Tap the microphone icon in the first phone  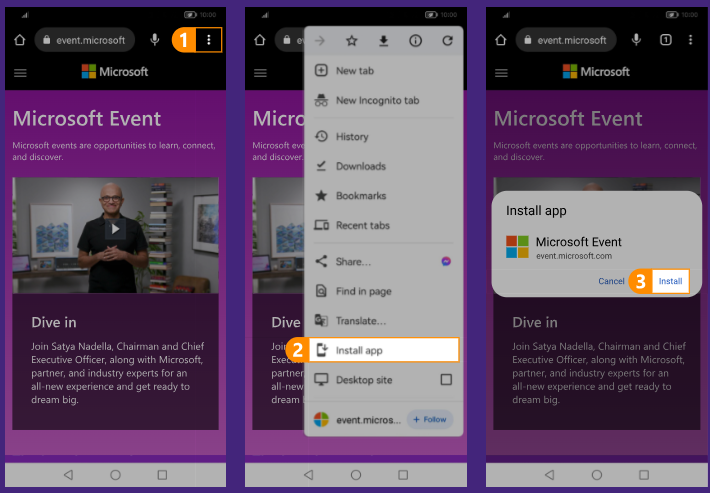tap(155, 40)
